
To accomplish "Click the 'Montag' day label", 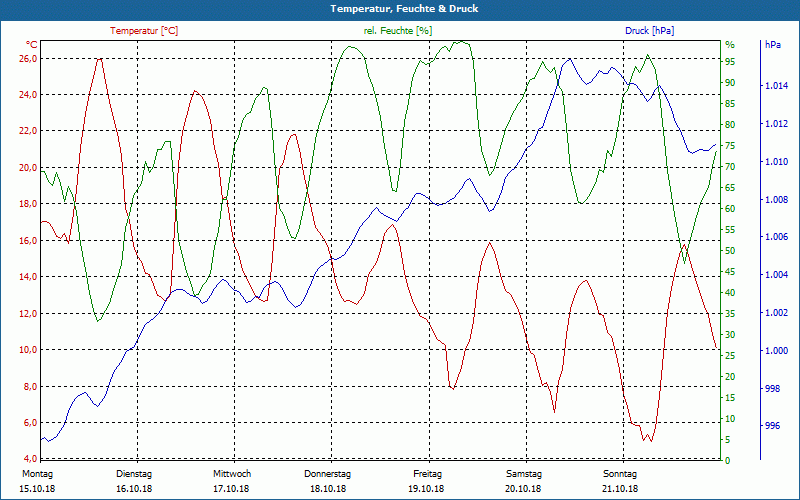I will [x=37, y=474].
